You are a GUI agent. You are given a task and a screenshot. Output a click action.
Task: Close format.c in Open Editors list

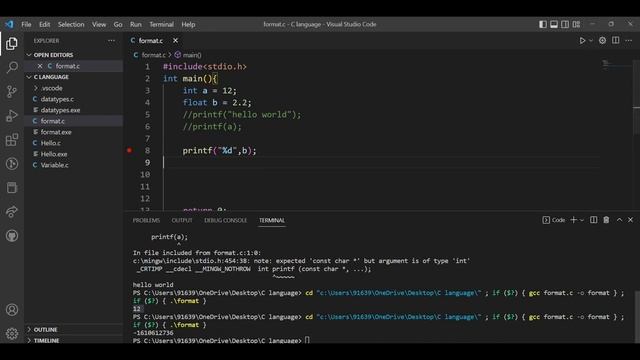point(40,66)
